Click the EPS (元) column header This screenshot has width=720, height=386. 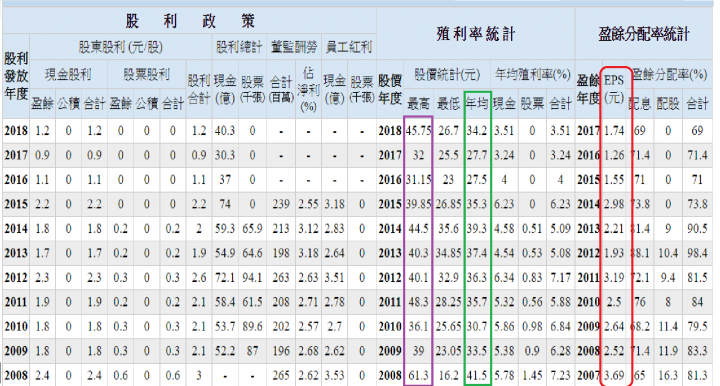coord(614,89)
